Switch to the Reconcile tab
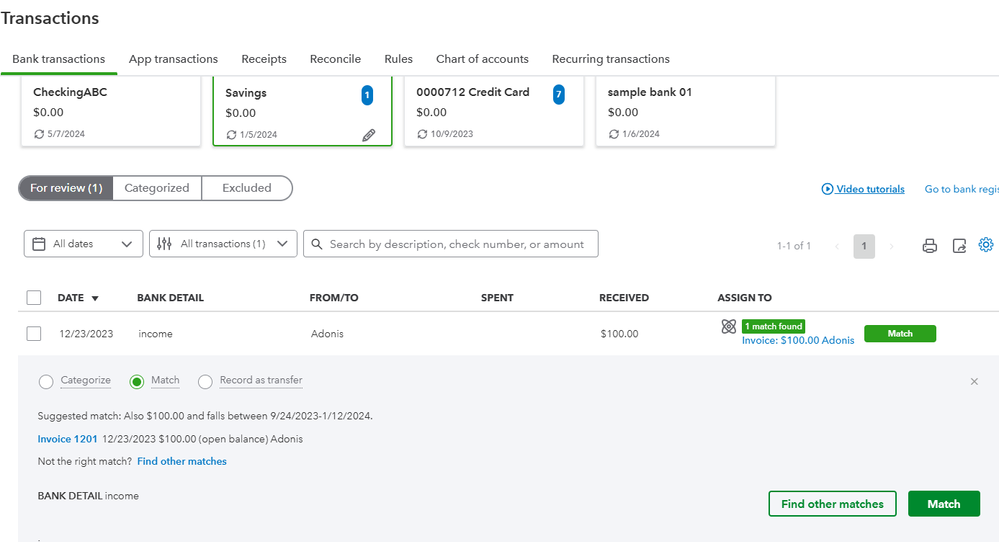999x542 pixels. [x=335, y=59]
